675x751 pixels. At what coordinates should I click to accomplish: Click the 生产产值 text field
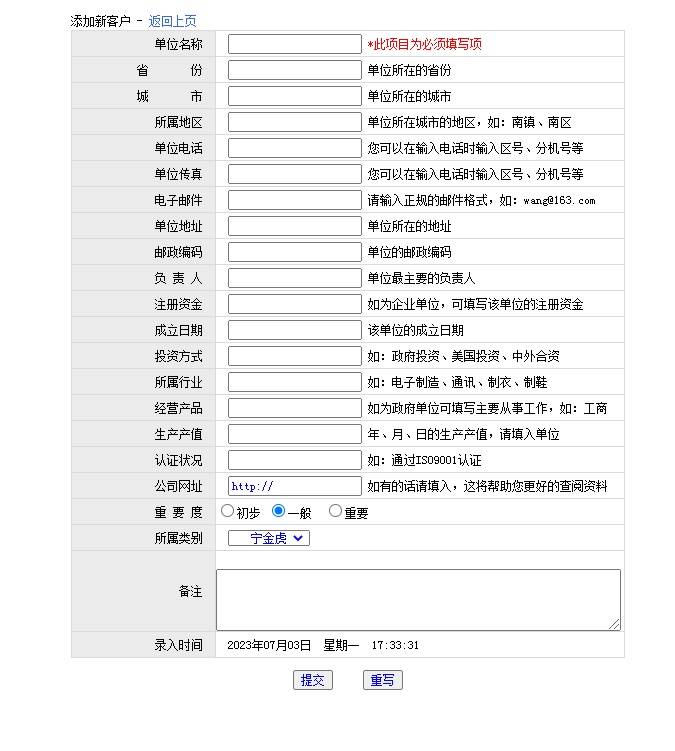(x=295, y=434)
